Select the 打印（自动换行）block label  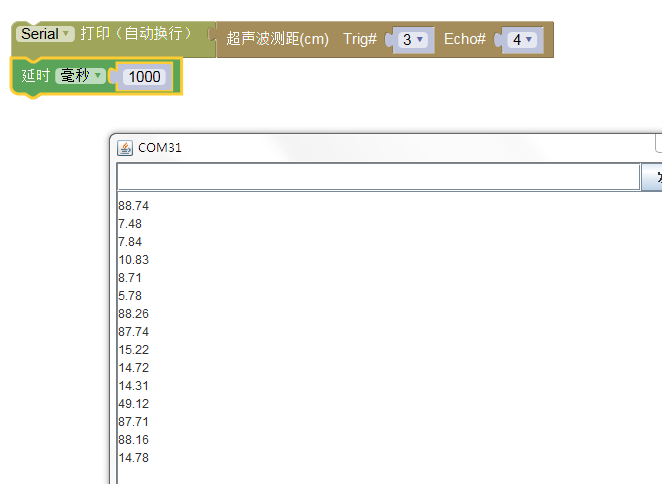[136, 33]
